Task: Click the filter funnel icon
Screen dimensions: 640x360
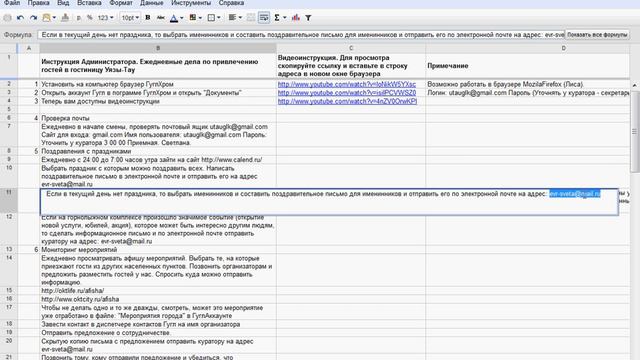Action: 309,18
